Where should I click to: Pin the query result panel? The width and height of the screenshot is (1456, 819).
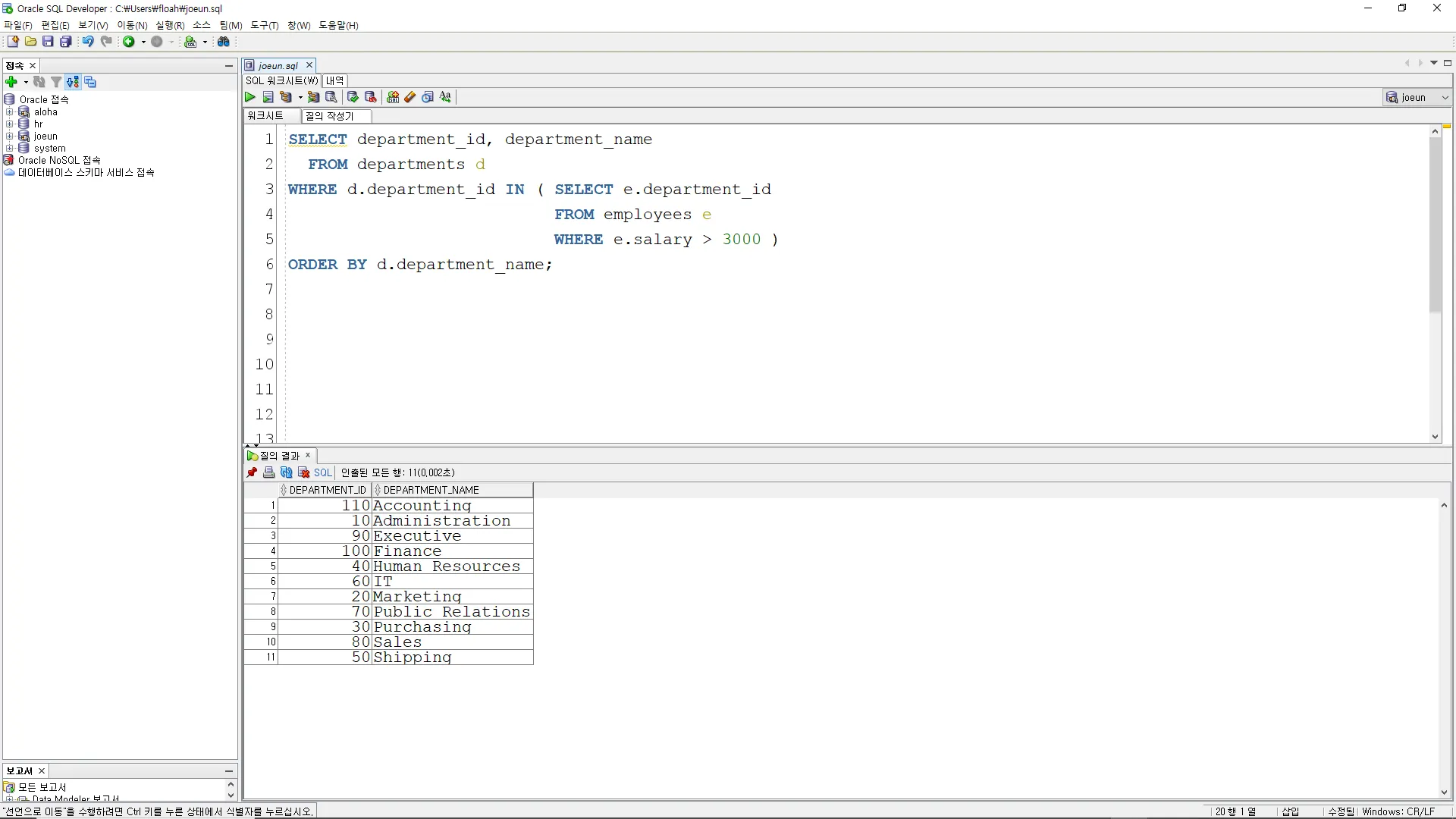click(x=252, y=472)
